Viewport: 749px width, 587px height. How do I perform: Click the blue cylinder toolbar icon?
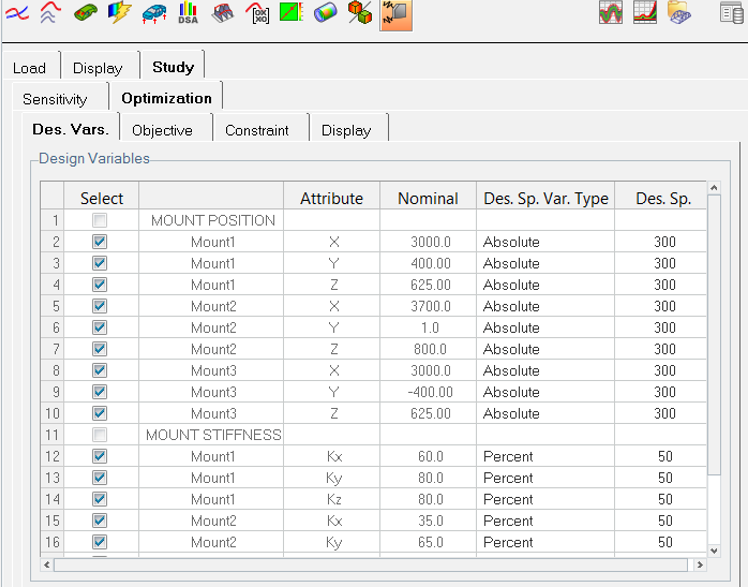[x=325, y=13]
